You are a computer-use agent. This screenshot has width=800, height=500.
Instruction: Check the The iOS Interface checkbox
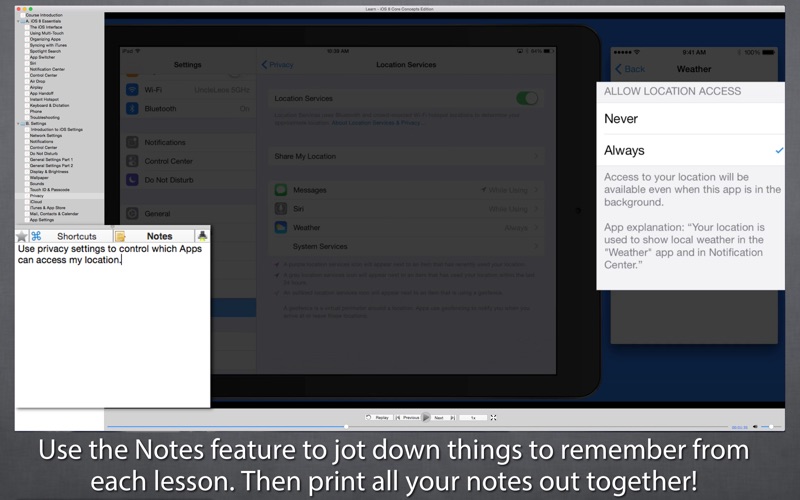[x=27, y=27]
